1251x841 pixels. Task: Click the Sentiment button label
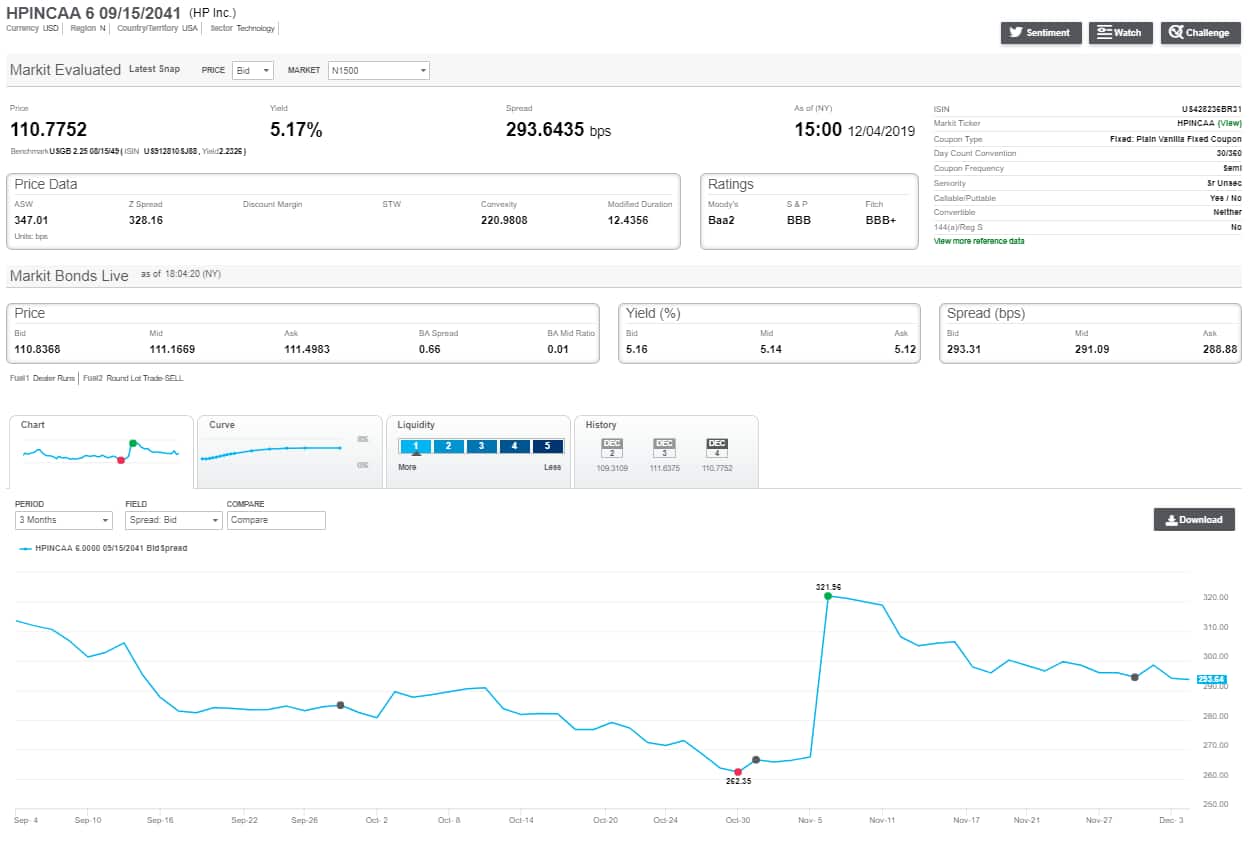[x=1048, y=33]
